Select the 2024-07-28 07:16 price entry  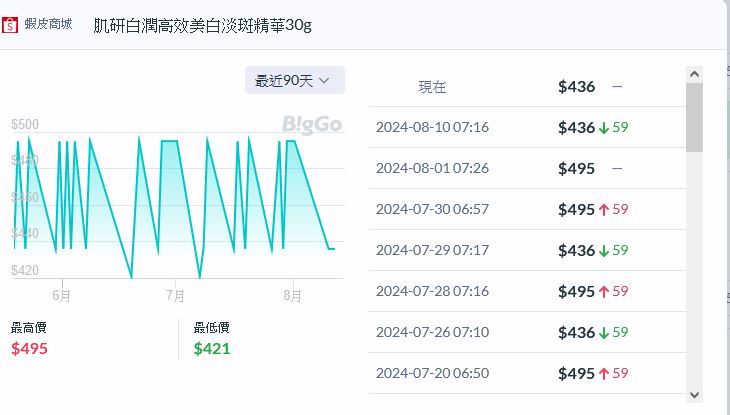click(x=526, y=291)
